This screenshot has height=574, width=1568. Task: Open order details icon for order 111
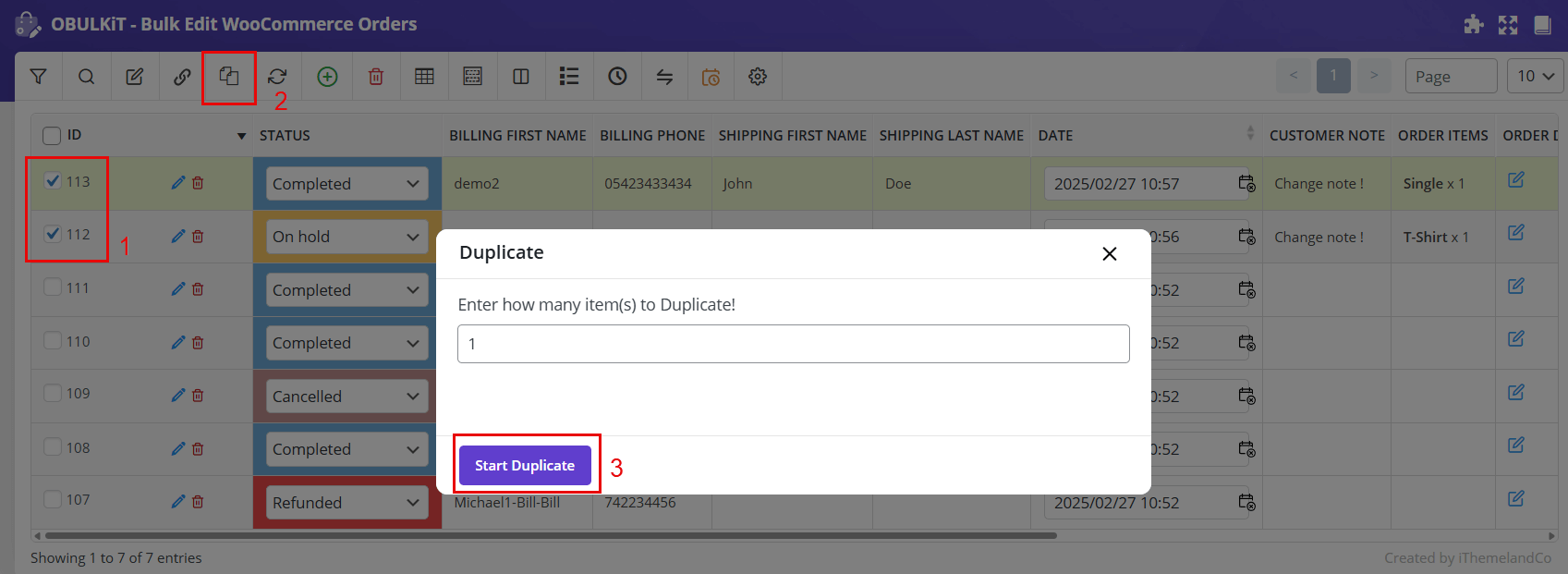1516,286
